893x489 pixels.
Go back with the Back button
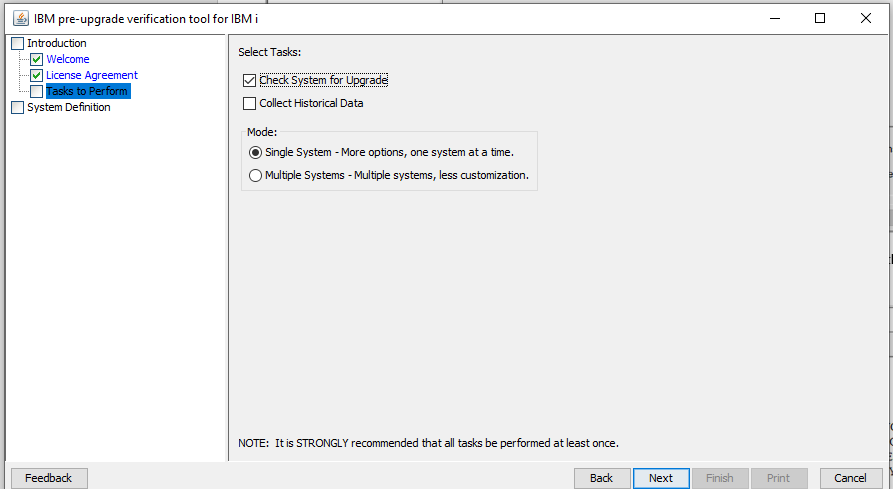pyautogui.click(x=602, y=478)
